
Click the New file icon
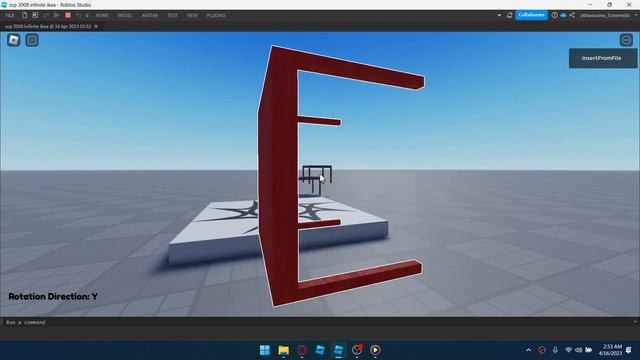24,15
